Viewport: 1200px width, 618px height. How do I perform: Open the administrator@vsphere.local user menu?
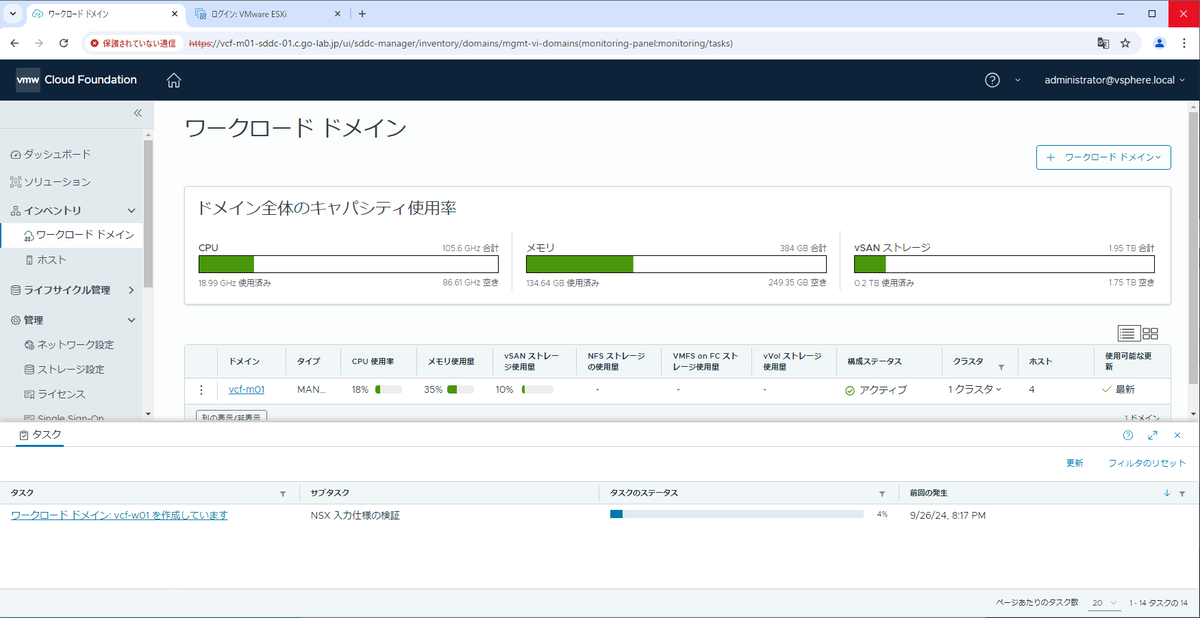(1114, 80)
